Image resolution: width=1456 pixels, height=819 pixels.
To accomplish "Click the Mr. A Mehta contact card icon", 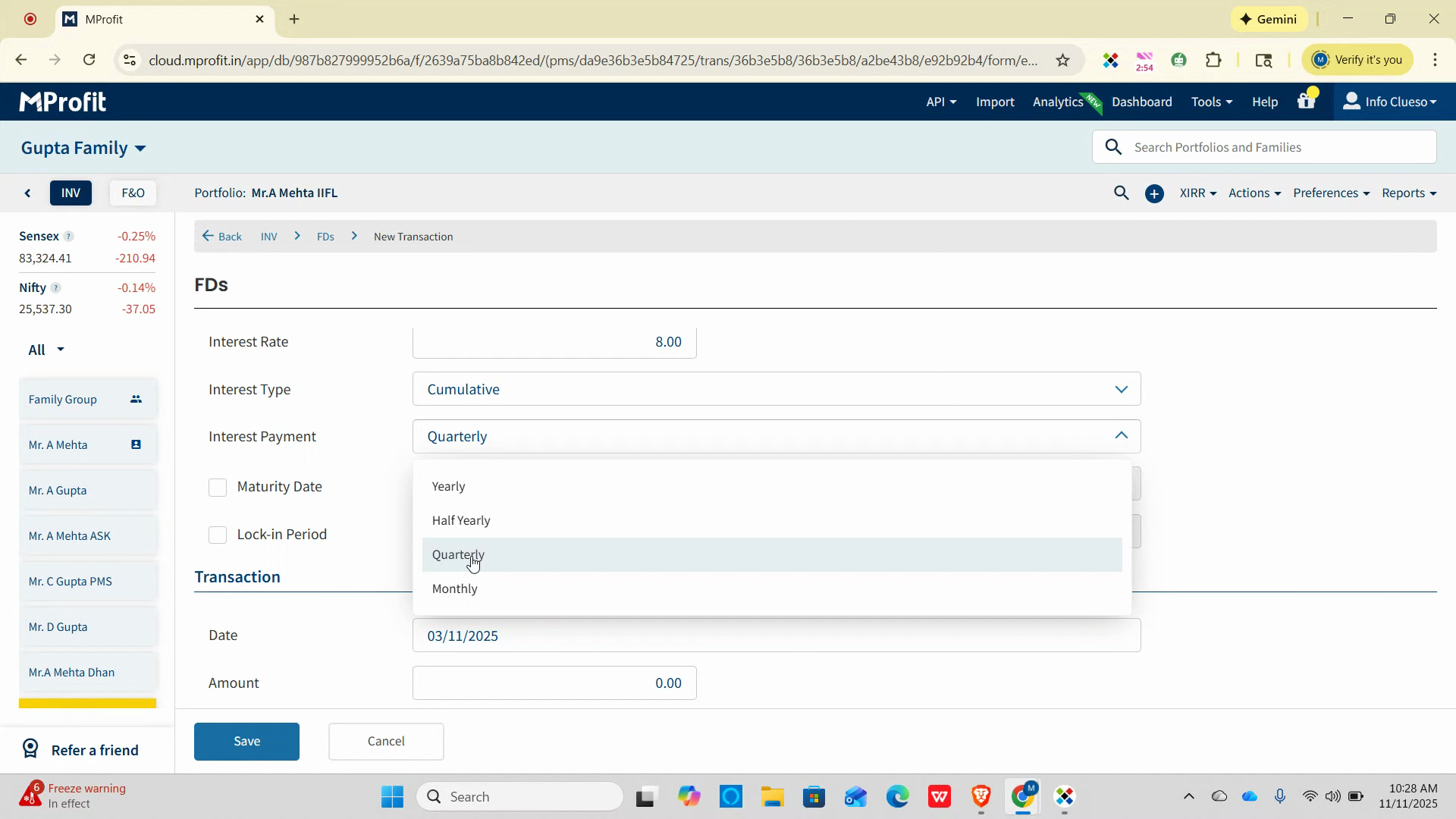I will click(136, 444).
